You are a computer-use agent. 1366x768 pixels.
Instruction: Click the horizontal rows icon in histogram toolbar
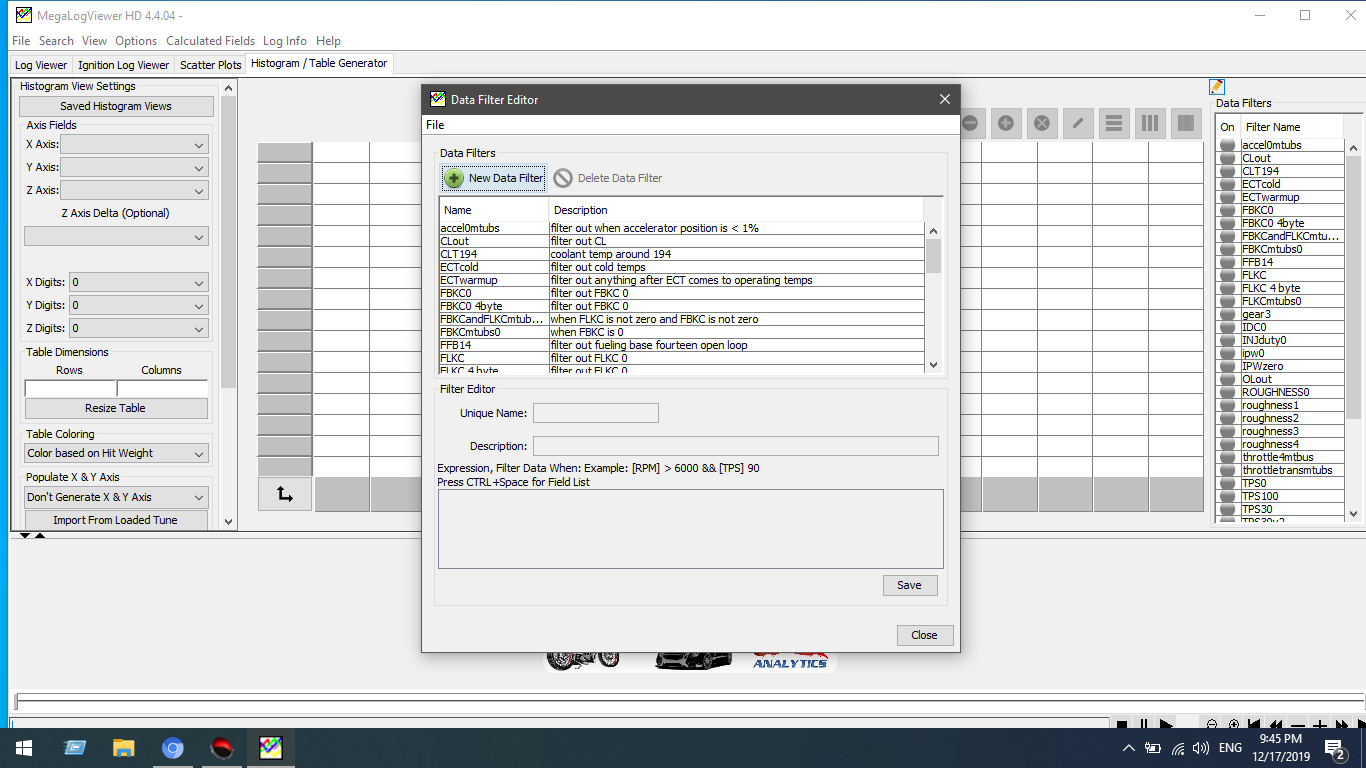1113,123
